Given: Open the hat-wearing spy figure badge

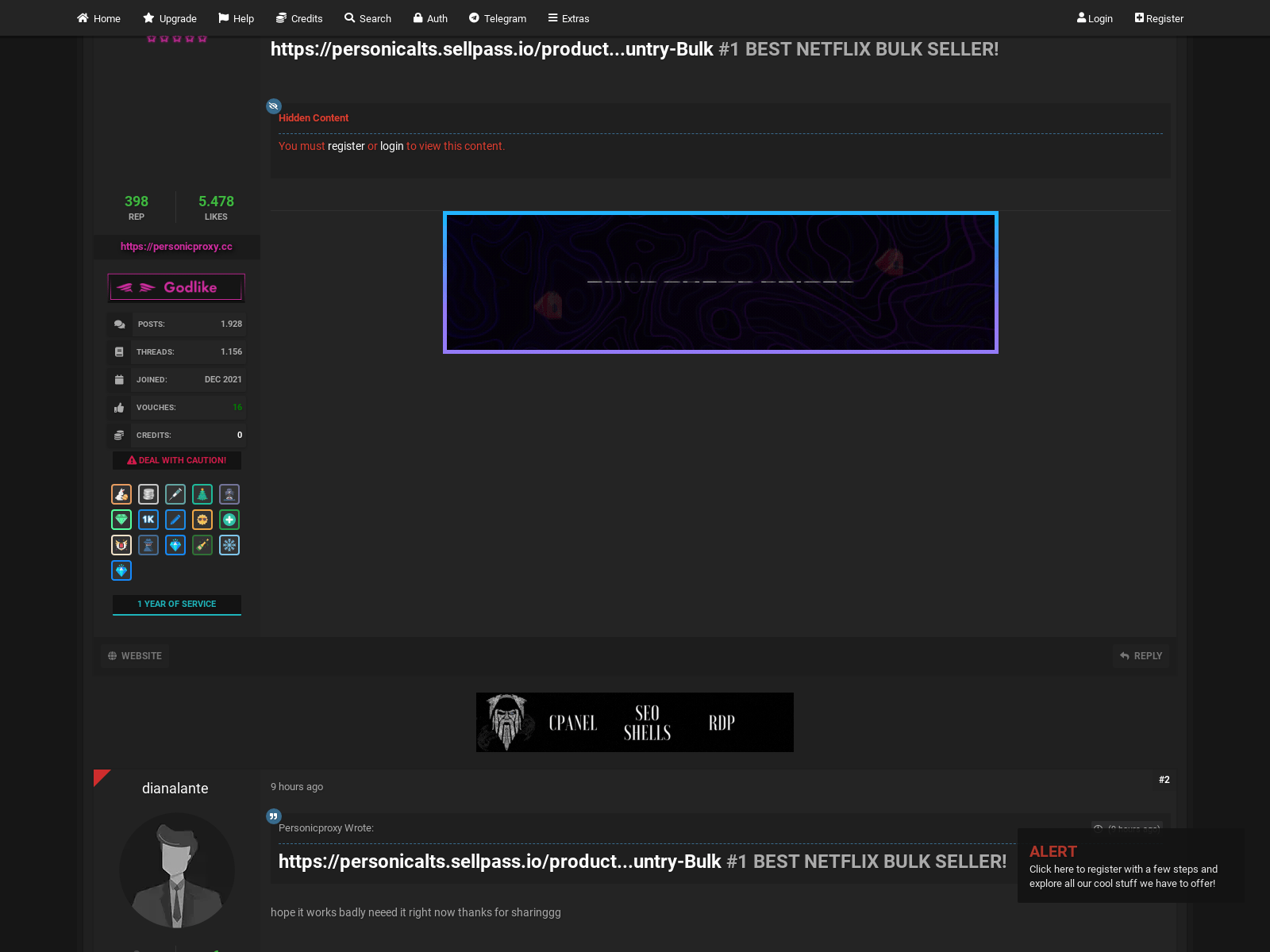Looking at the screenshot, I should [148, 545].
